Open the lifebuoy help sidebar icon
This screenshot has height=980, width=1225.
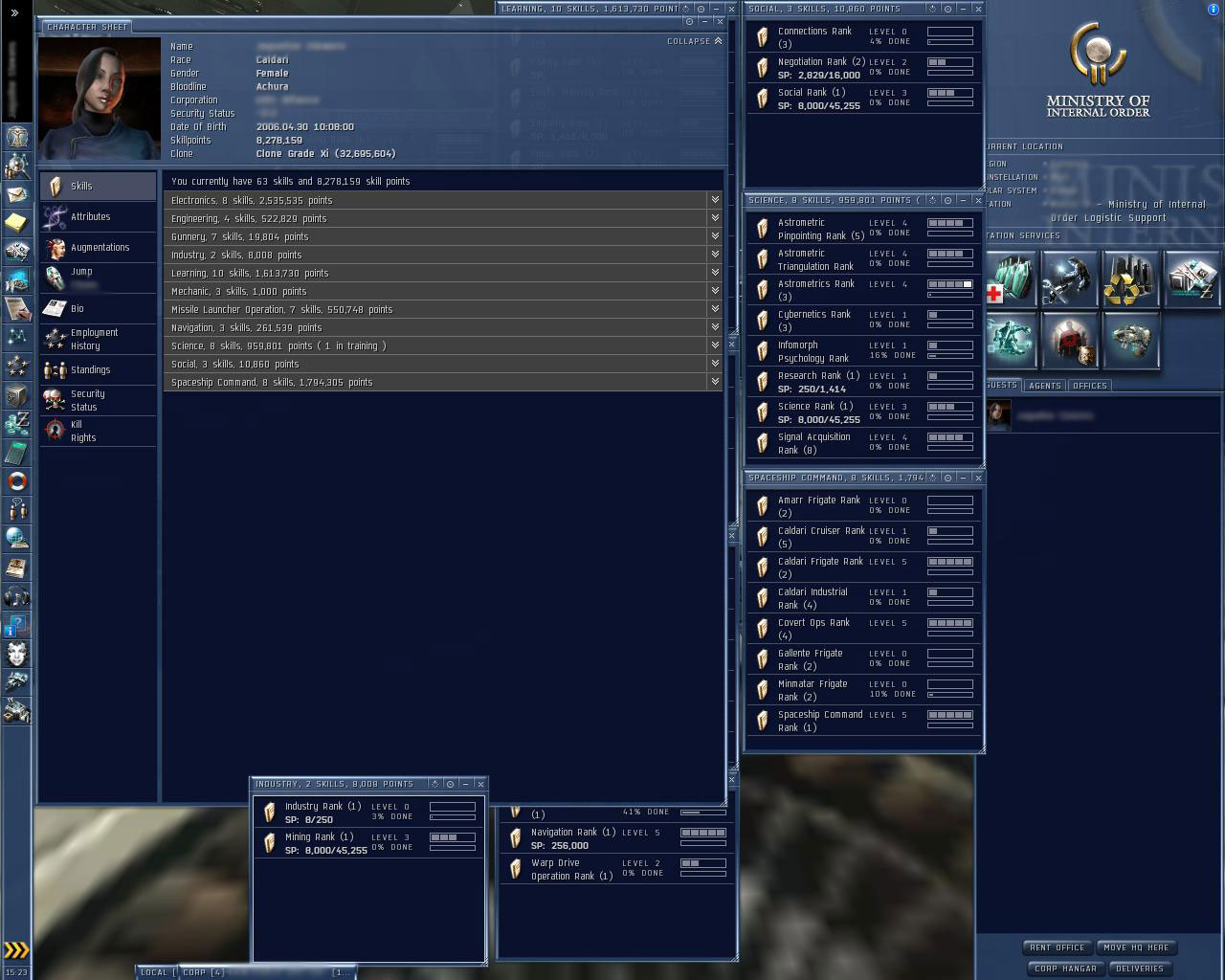(17, 480)
